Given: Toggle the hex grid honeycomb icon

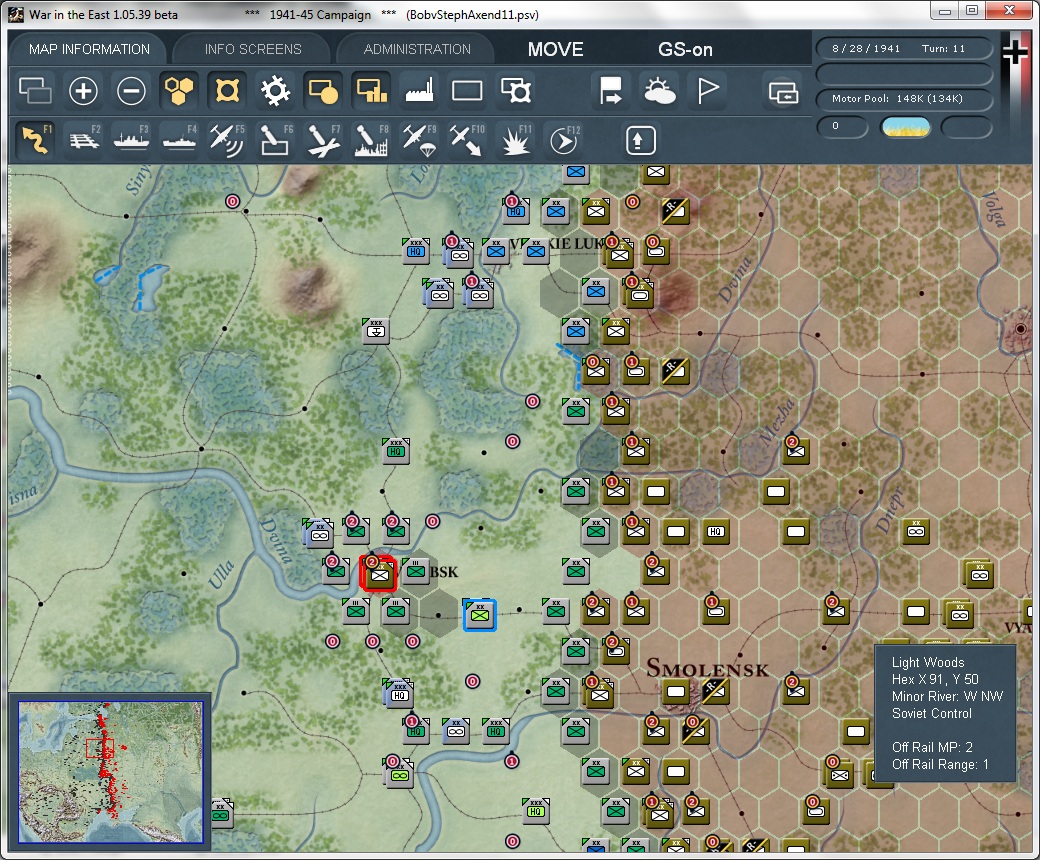Looking at the screenshot, I should 179,90.
